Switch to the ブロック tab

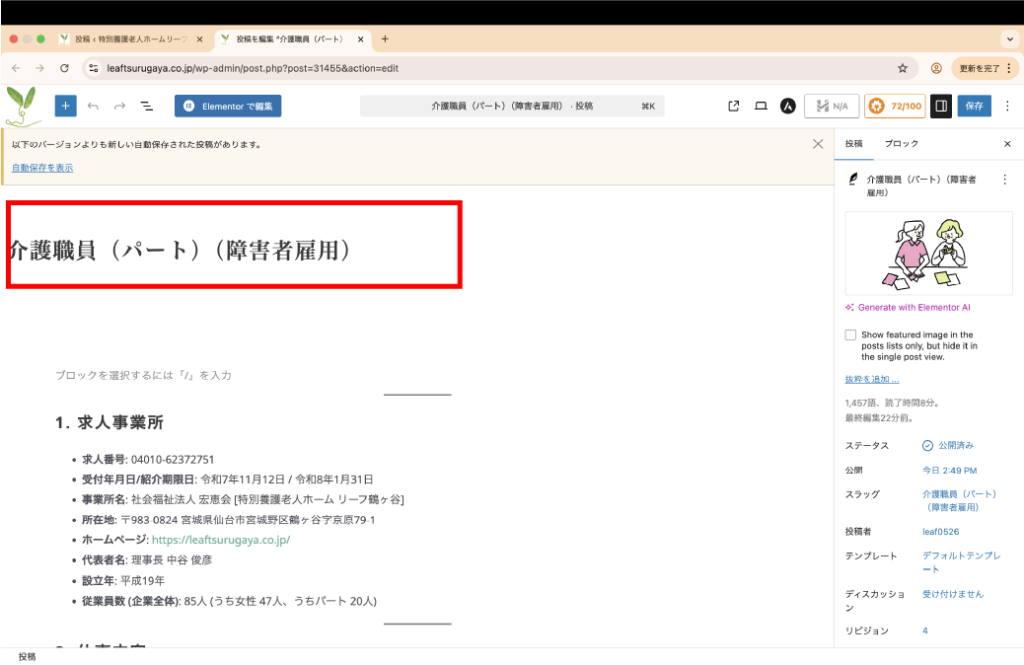(901, 144)
